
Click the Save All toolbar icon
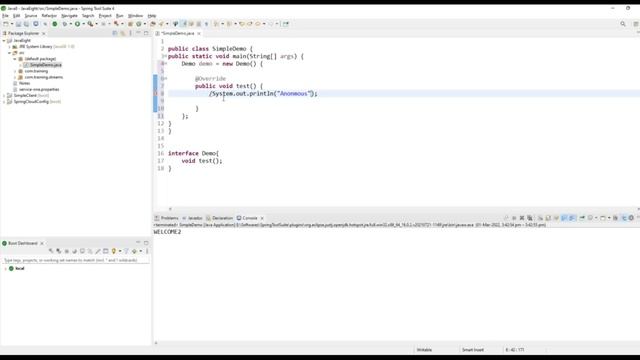pos(26,24)
